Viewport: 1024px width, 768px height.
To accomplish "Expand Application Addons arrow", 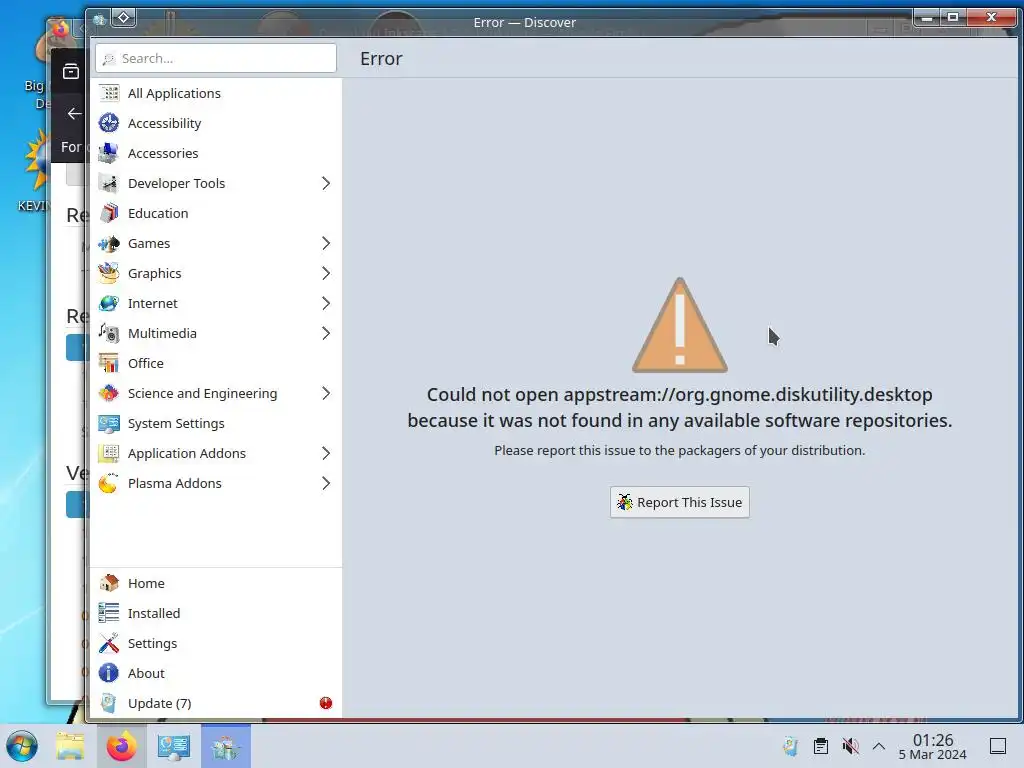I will pos(326,454).
